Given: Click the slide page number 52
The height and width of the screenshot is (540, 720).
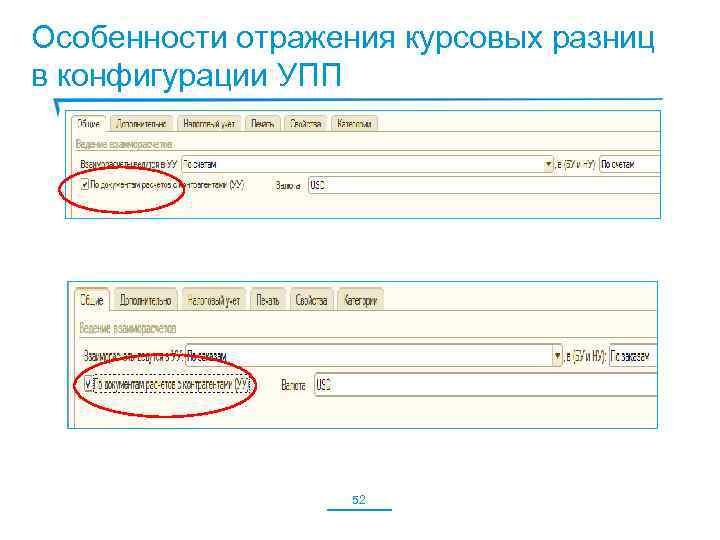Looking at the screenshot, I should (359, 500).
